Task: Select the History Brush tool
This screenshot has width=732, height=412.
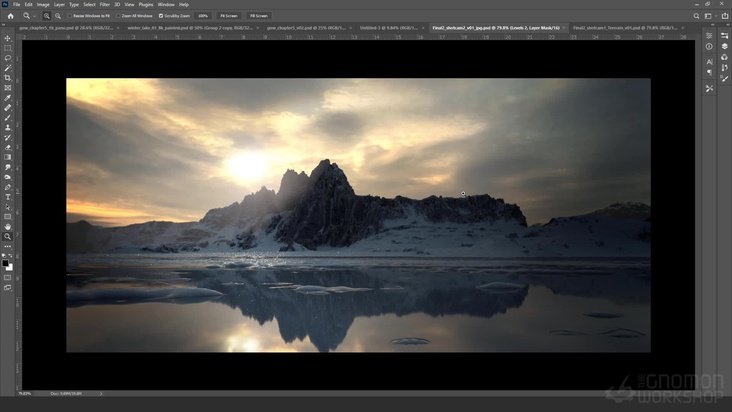Action: coord(7,138)
